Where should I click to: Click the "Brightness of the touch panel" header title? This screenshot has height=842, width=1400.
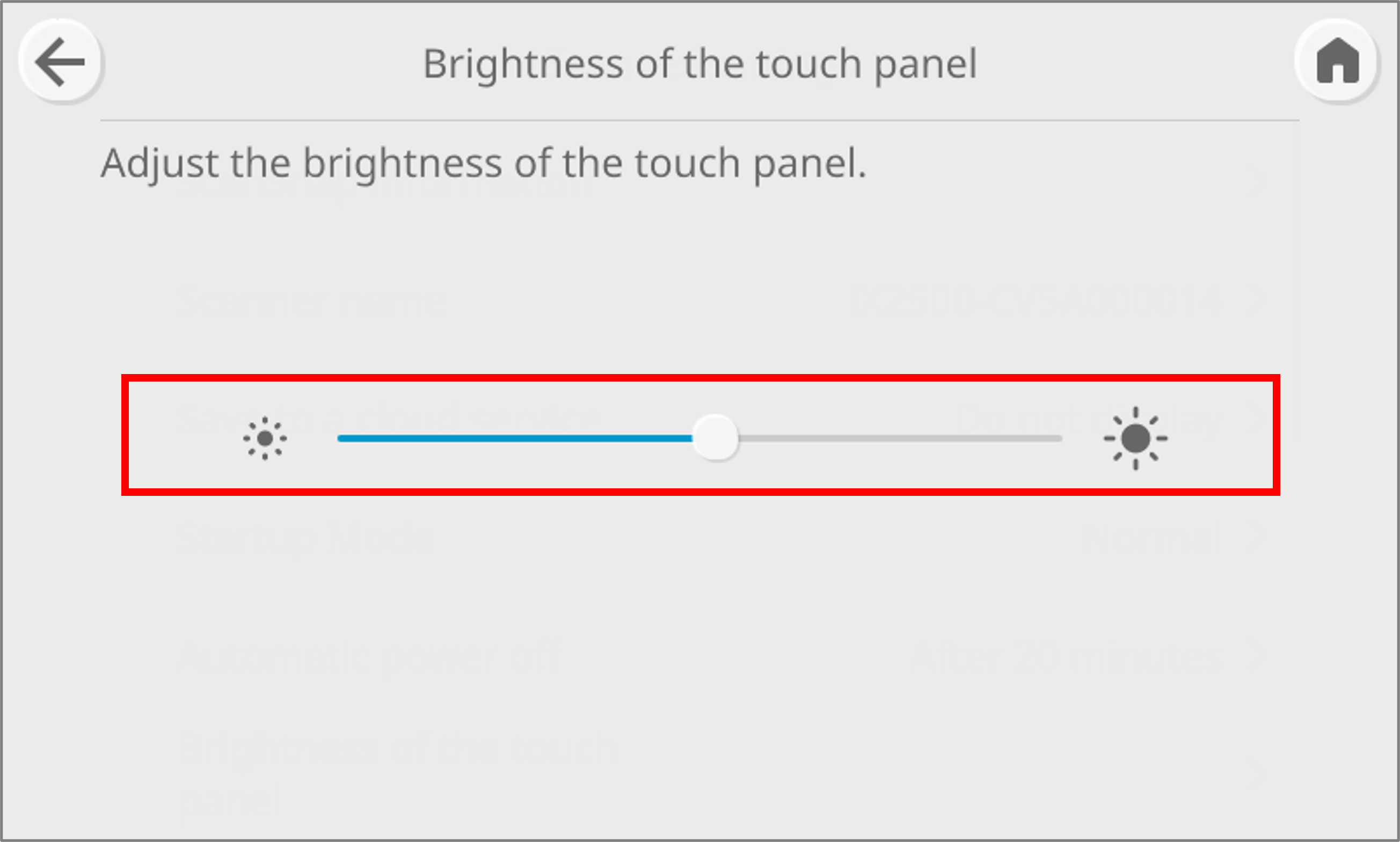[699, 63]
